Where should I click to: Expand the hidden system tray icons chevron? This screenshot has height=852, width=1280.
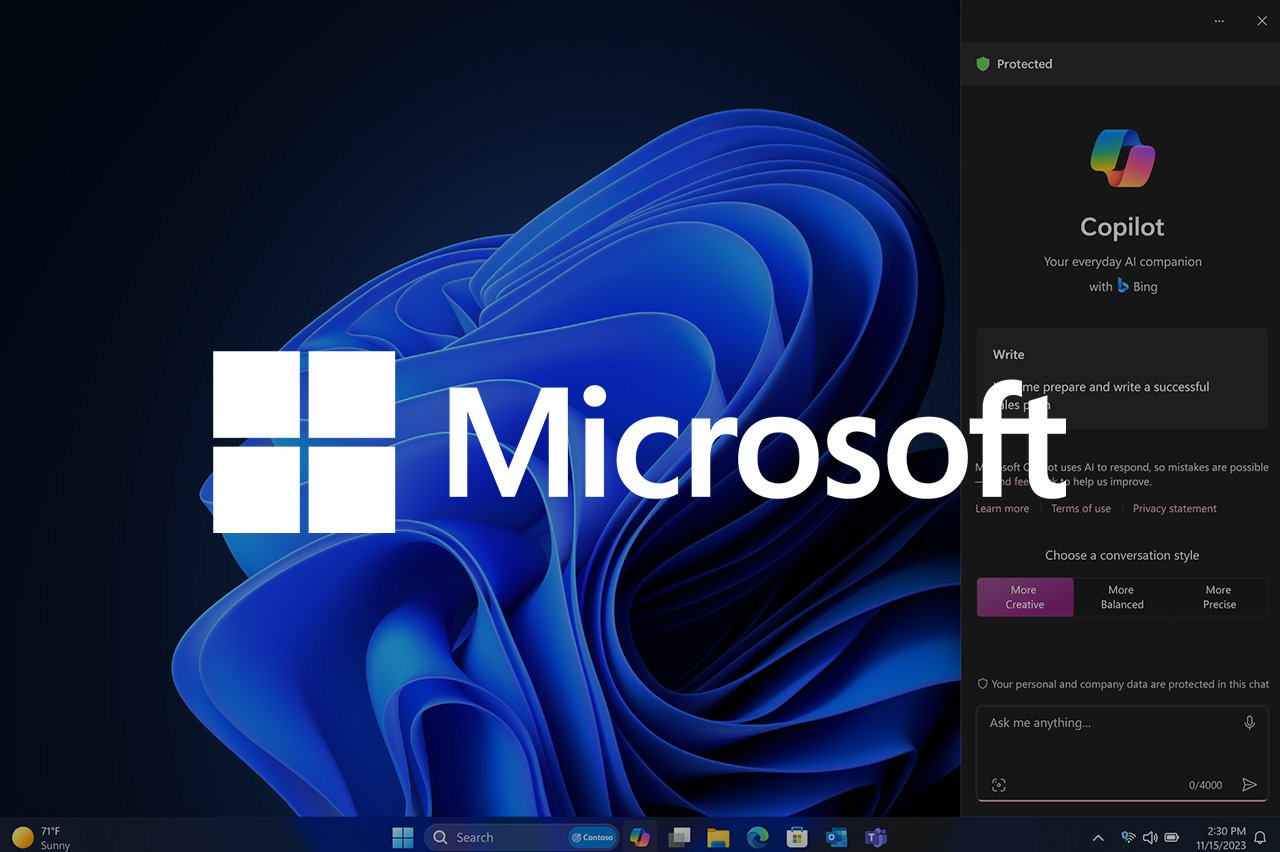click(x=1098, y=837)
